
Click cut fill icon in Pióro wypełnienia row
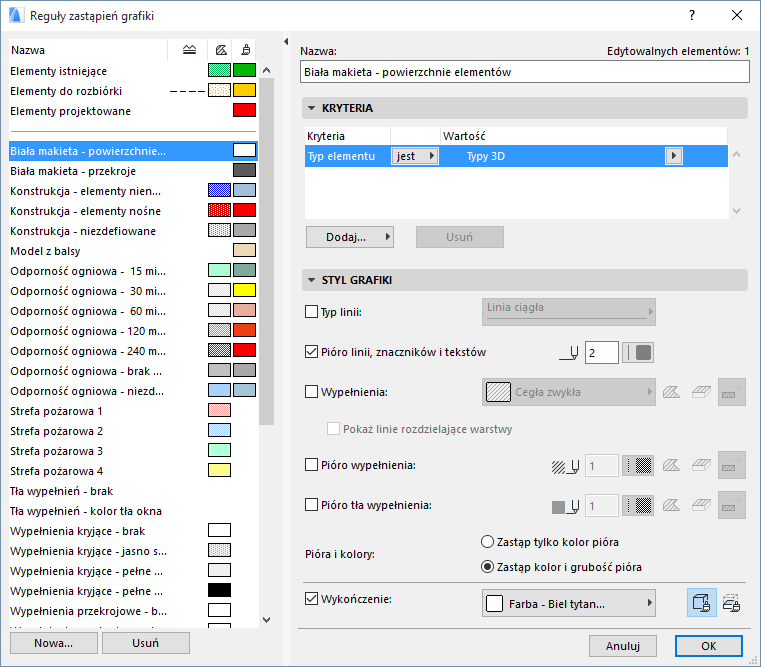pyautogui.click(x=731, y=466)
